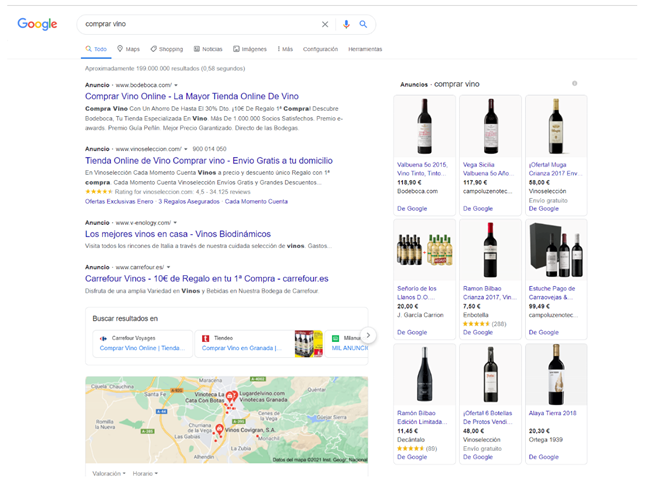Open the Imágenes tab
Image resolution: width=648 pixels, height=481 pixels.
click(x=250, y=48)
